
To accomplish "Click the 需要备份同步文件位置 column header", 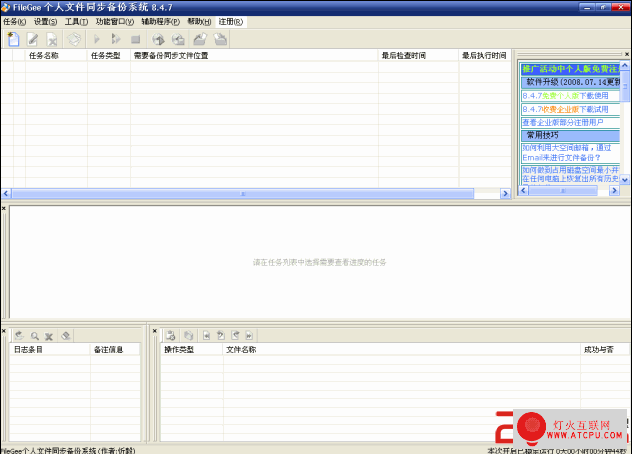I will tap(254, 56).
